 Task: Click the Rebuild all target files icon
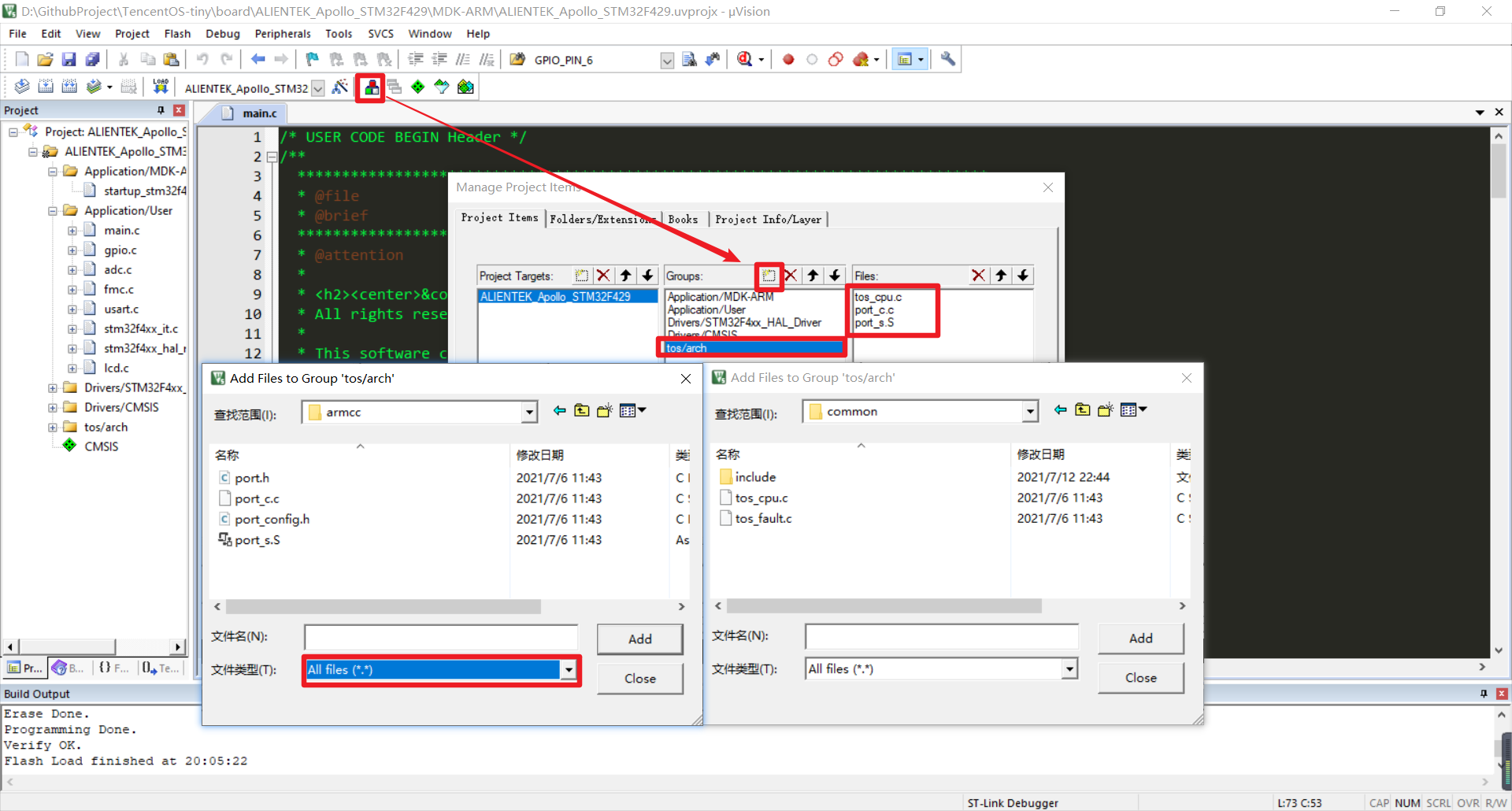69,87
